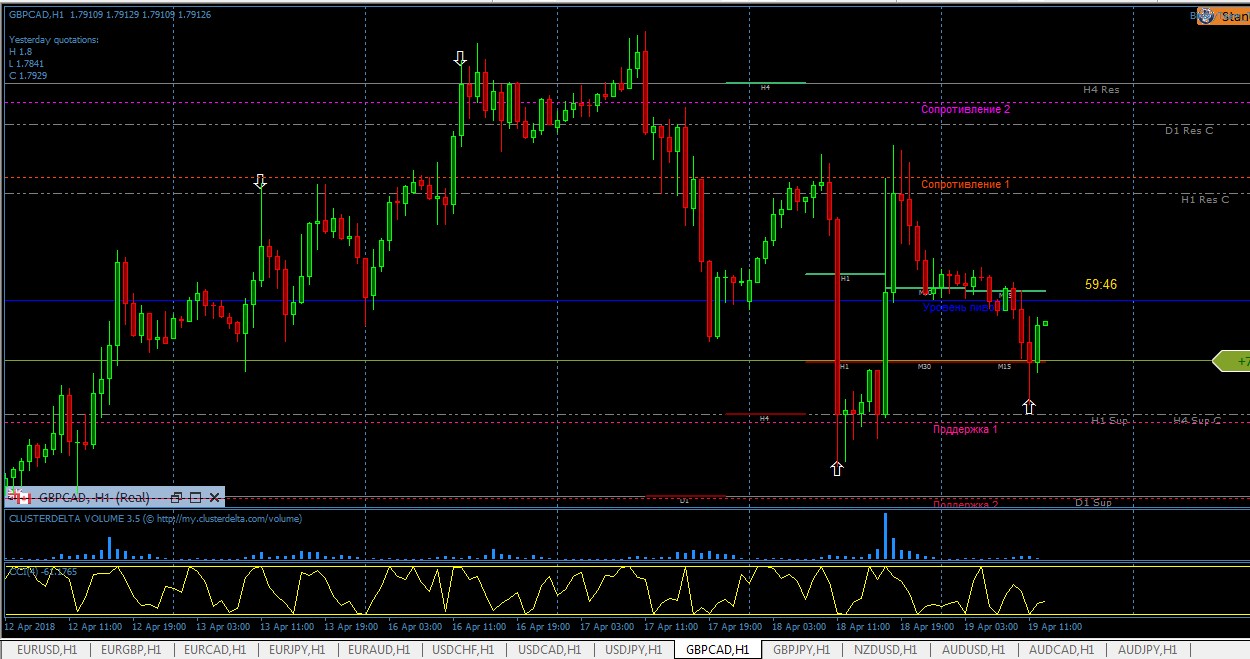
Task: Click yesterday's close value 'C 1.7929'
Action: (x=28, y=76)
